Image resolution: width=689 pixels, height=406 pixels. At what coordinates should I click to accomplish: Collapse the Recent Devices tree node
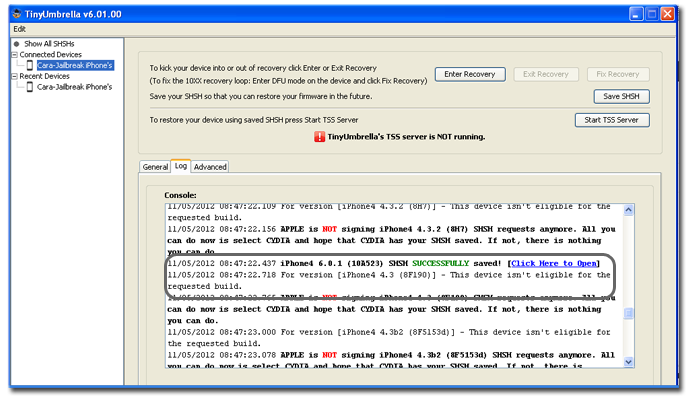click(x=15, y=76)
